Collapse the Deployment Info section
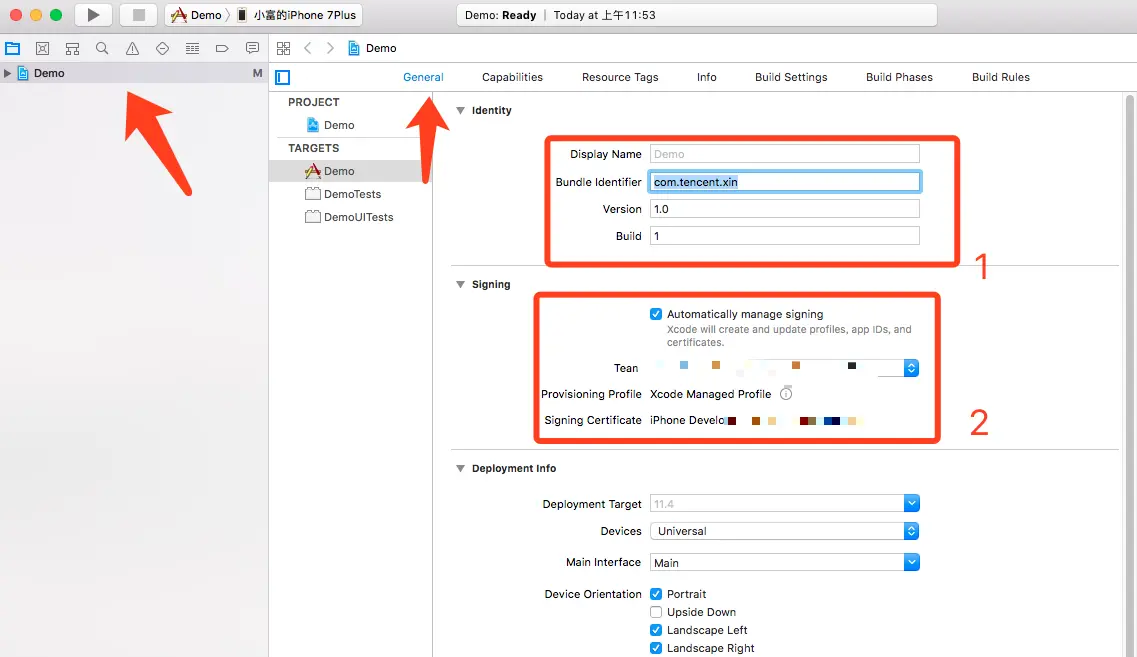Viewport: 1137px width, 657px height. [460, 468]
